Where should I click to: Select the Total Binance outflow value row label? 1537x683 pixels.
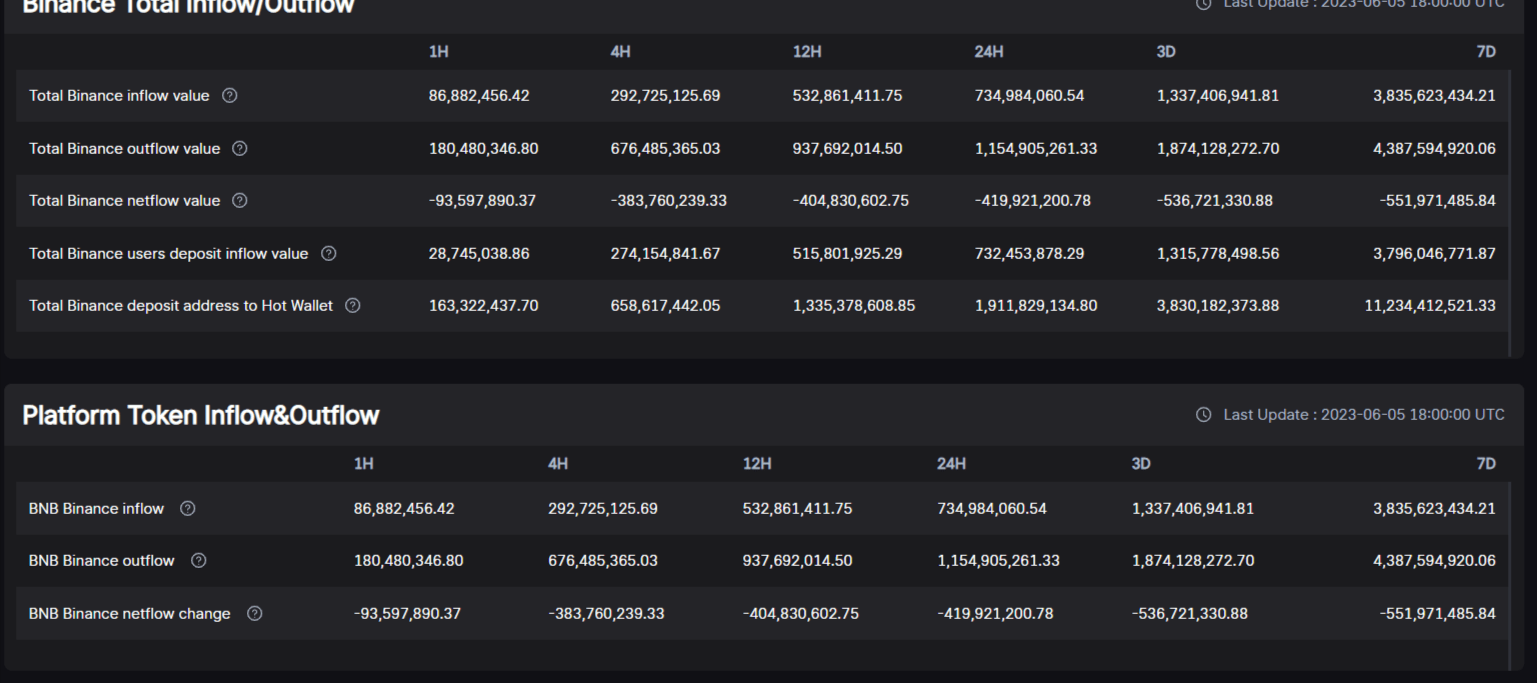(x=124, y=148)
